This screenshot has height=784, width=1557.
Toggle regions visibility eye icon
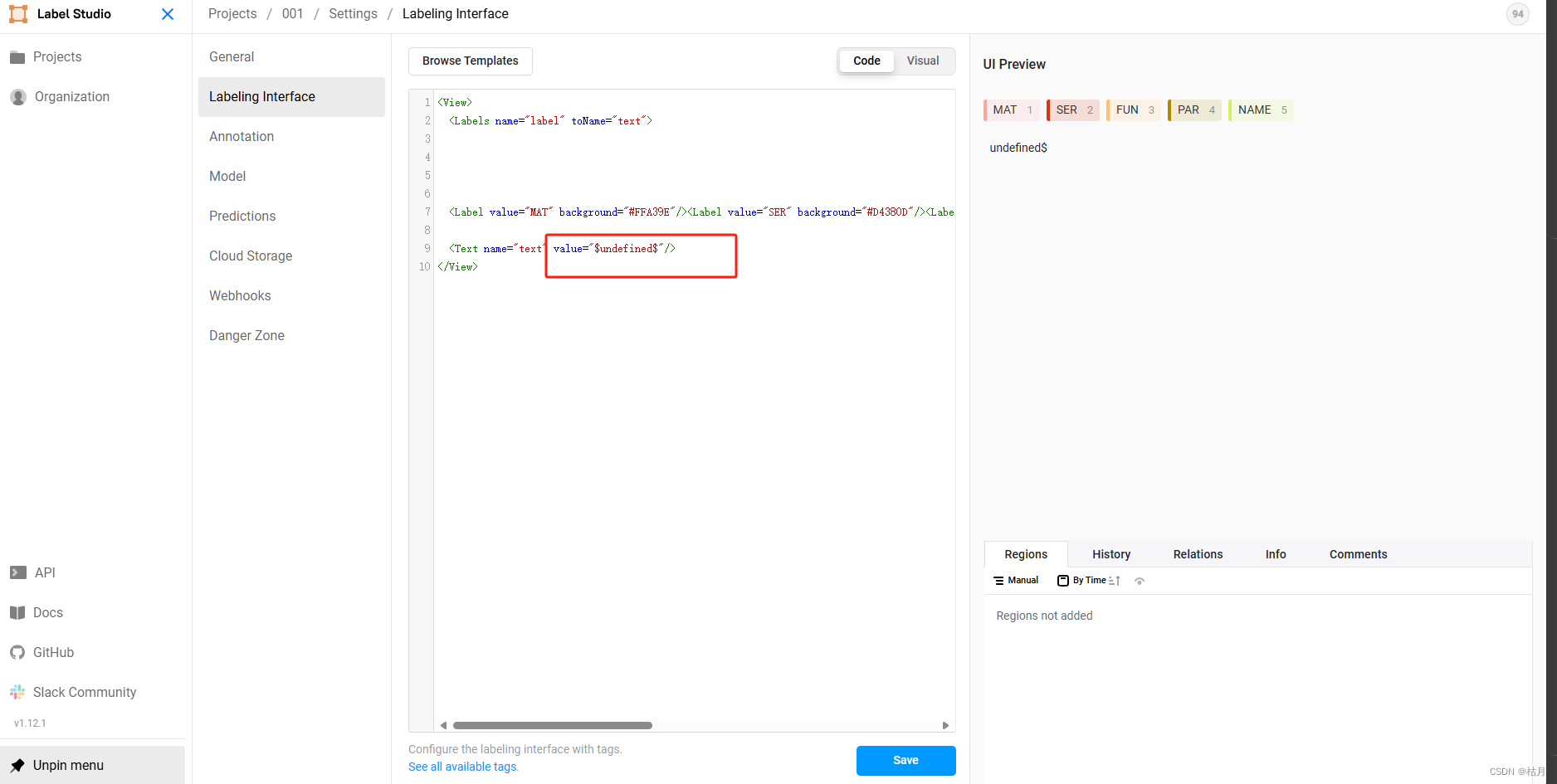point(1140,581)
